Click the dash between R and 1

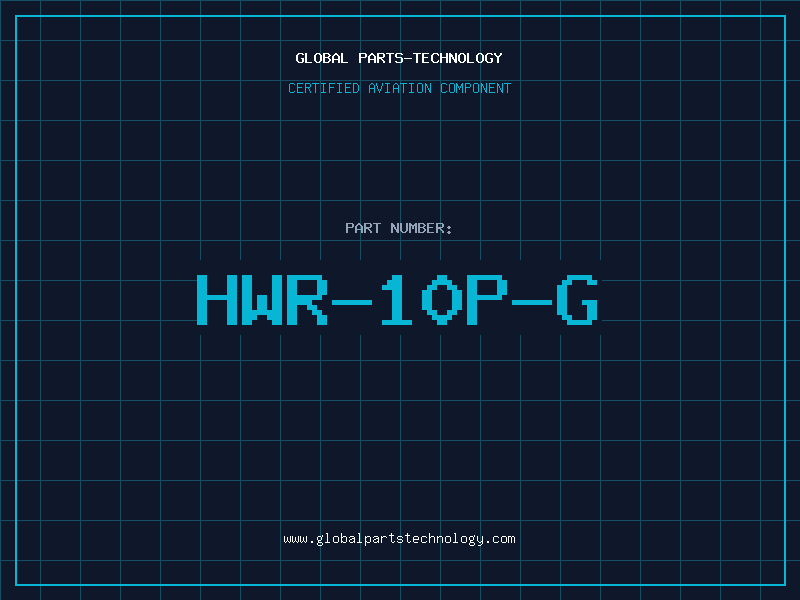tap(352, 302)
